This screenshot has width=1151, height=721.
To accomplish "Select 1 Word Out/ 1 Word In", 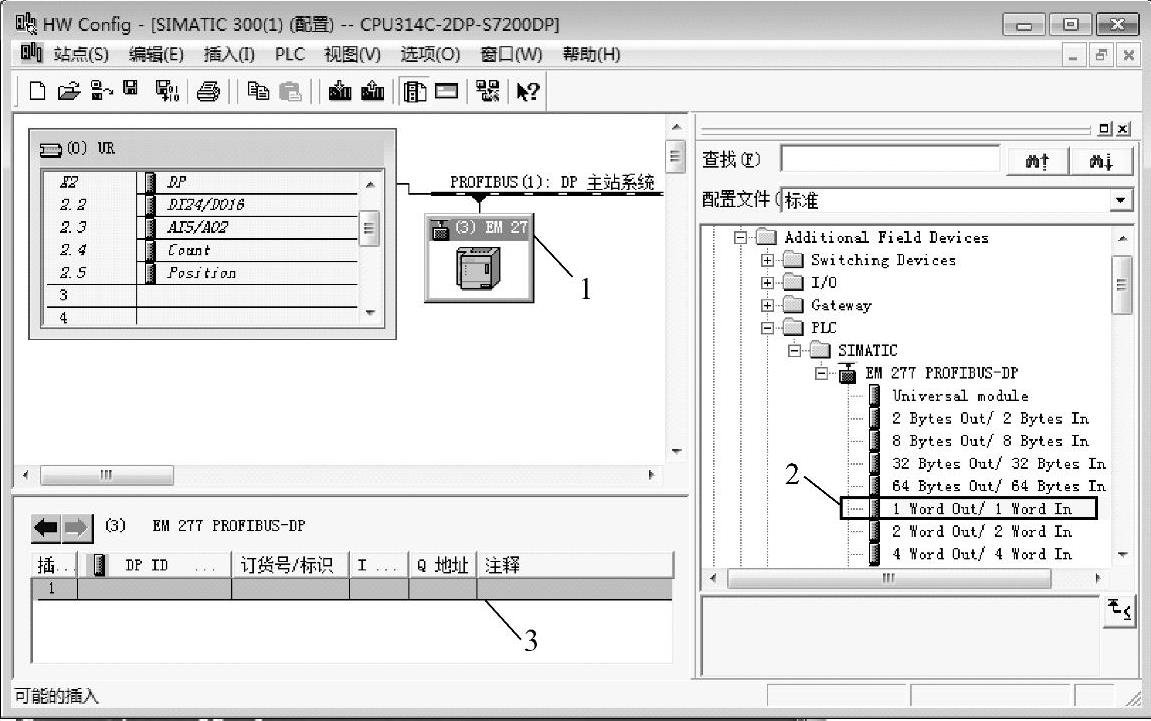I will pos(982,509).
